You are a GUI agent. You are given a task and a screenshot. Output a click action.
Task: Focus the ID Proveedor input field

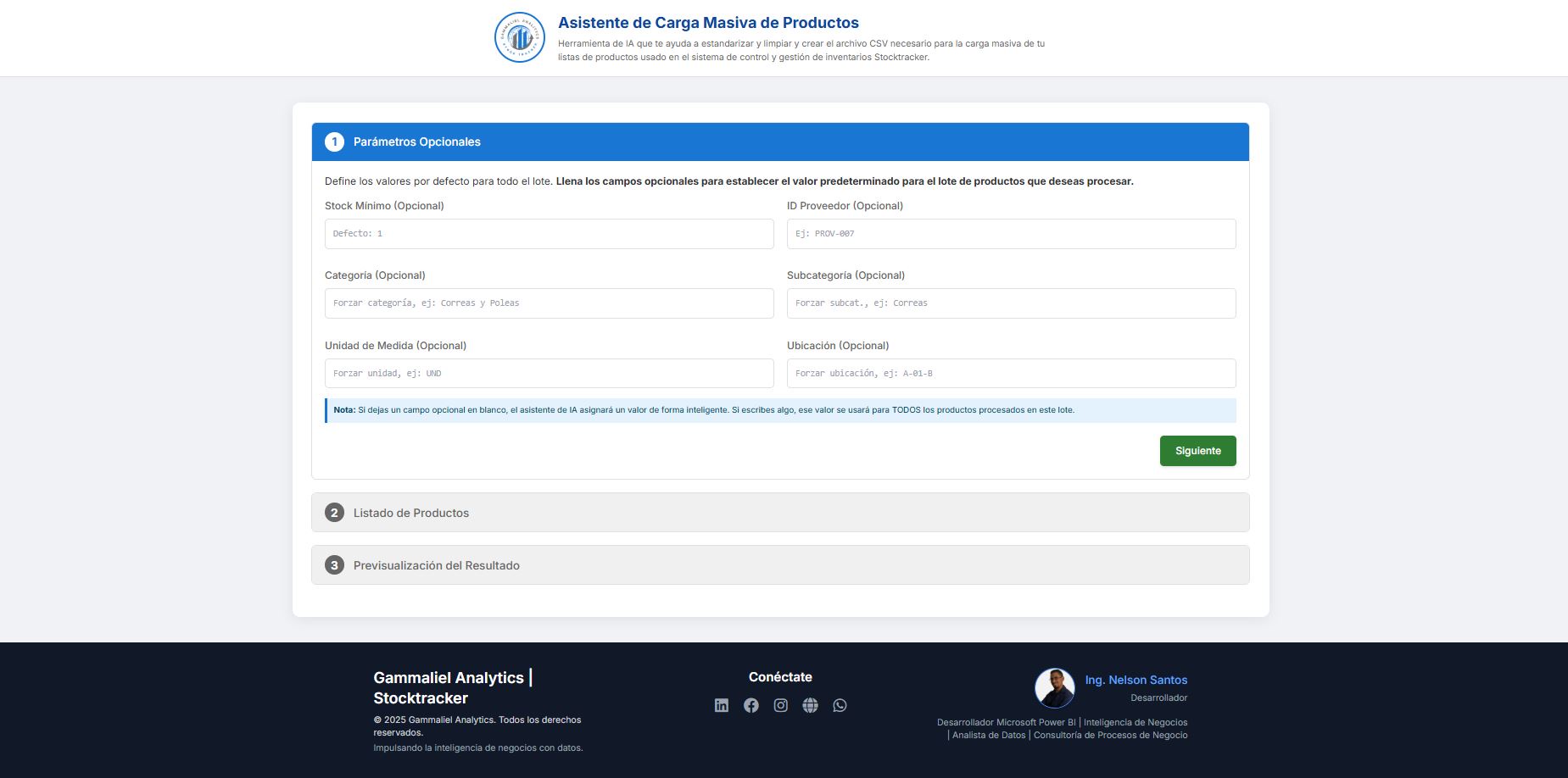(x=1011, y=234)
